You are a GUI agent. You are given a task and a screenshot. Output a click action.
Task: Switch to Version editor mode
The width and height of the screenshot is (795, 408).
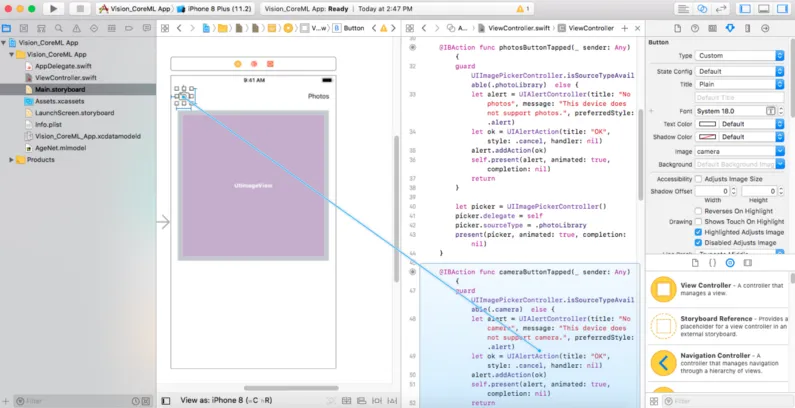click(x=720, y=9)
